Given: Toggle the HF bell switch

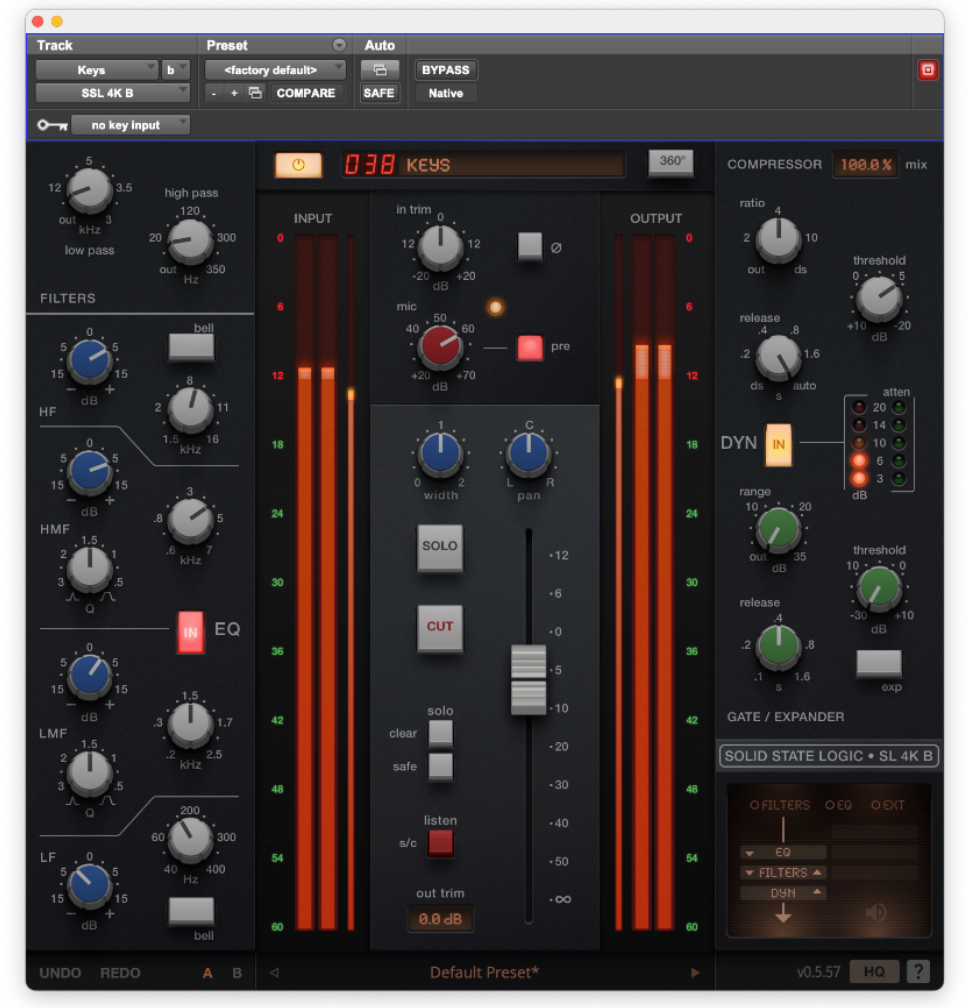Looking at the screenshot, I should click(x=191, y=347).
